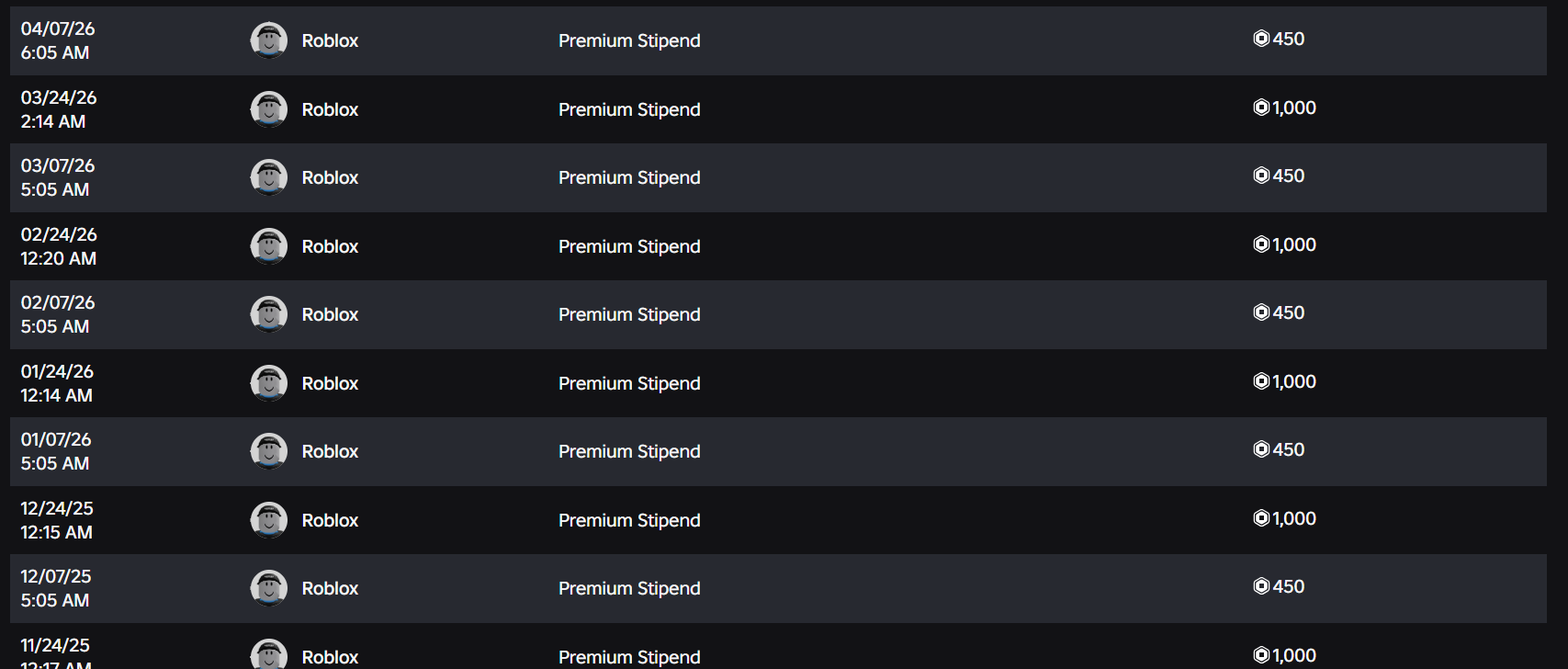Viewport: 1568px width, 669px height.
Task: Click the Roblox avatar in the 12/07/25 row
Action: 269,588
